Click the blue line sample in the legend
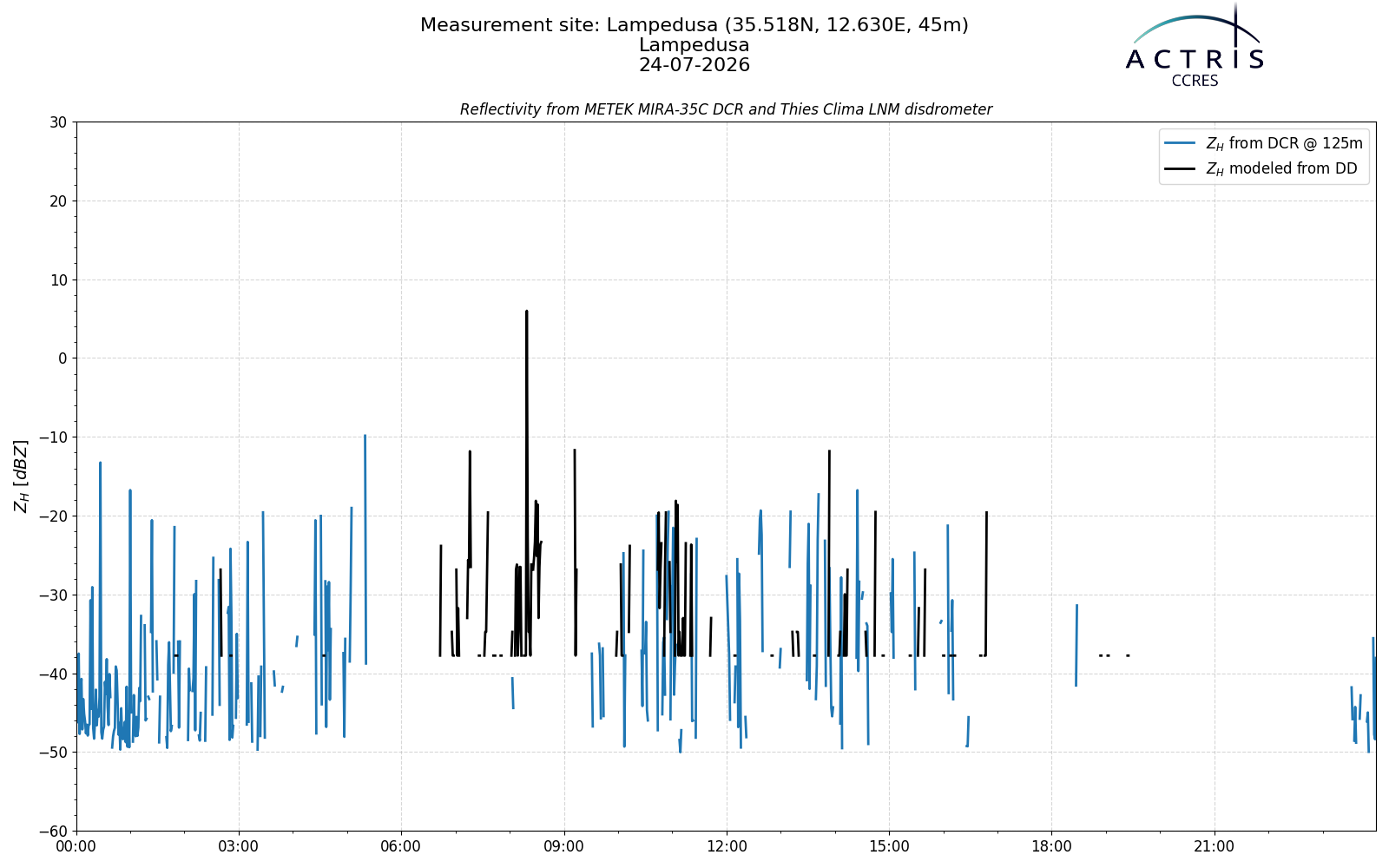 (1181, 144)
